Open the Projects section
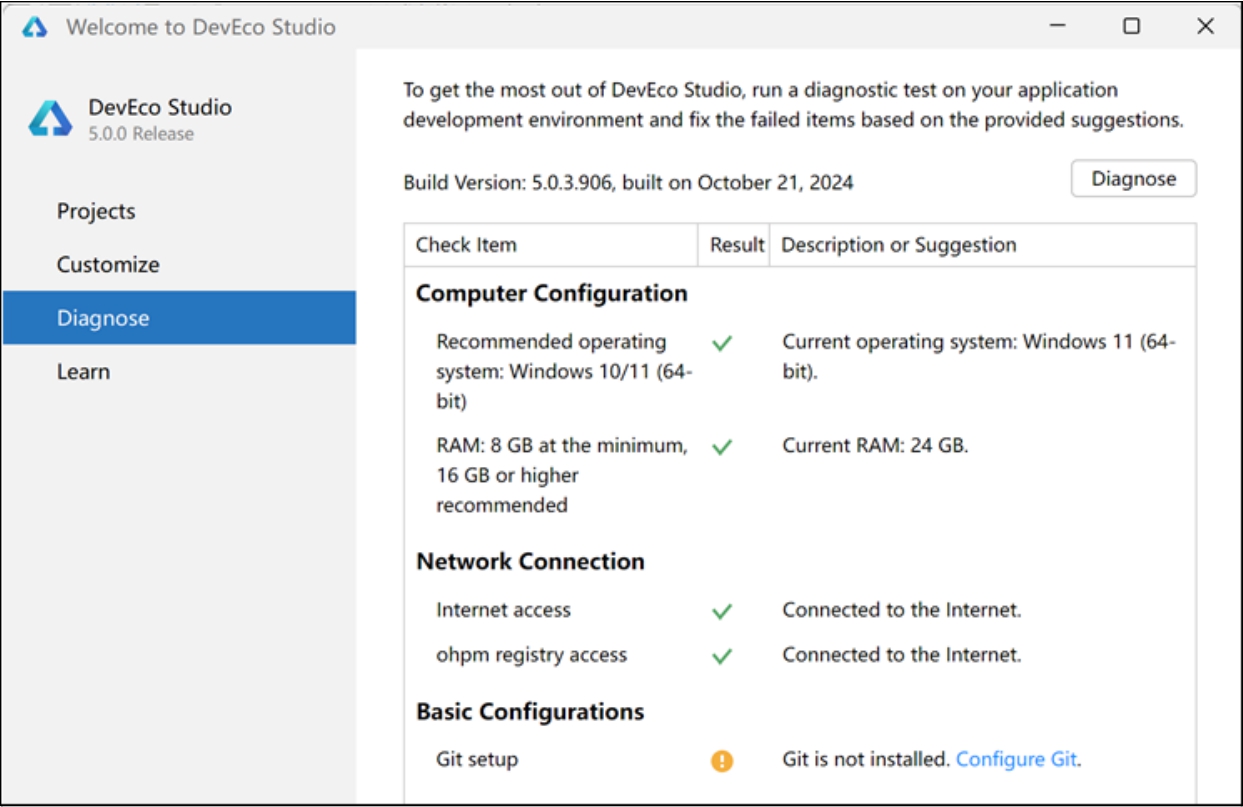 [x=96, y=211]
